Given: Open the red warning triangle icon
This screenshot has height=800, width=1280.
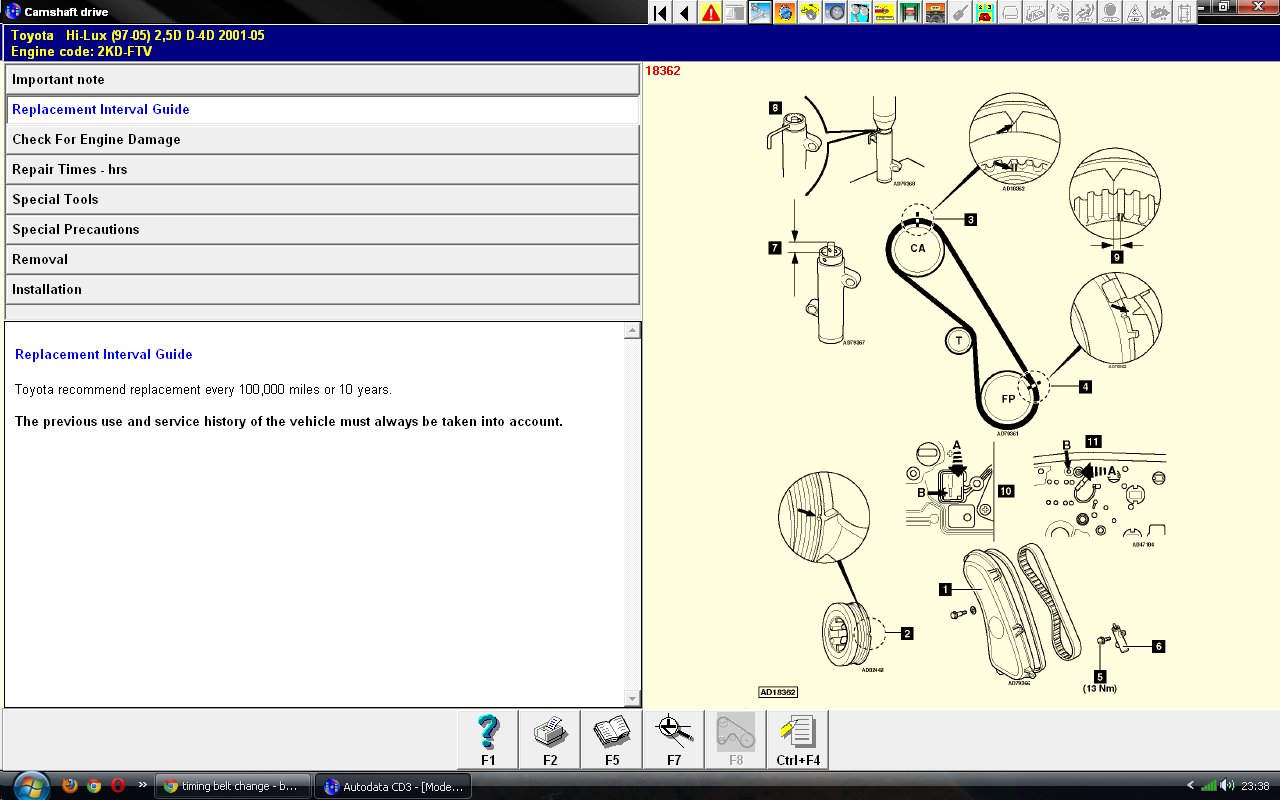Looking at the screenshot, I should pos(710,13).
